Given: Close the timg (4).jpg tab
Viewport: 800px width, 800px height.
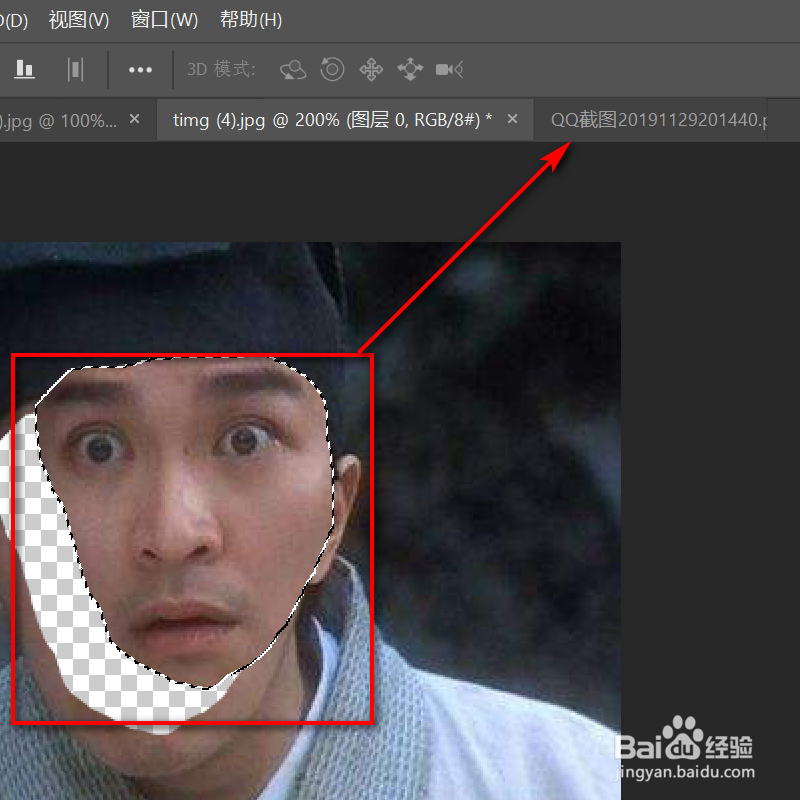Looking at the screenshot, I should [x=513, y=119].
